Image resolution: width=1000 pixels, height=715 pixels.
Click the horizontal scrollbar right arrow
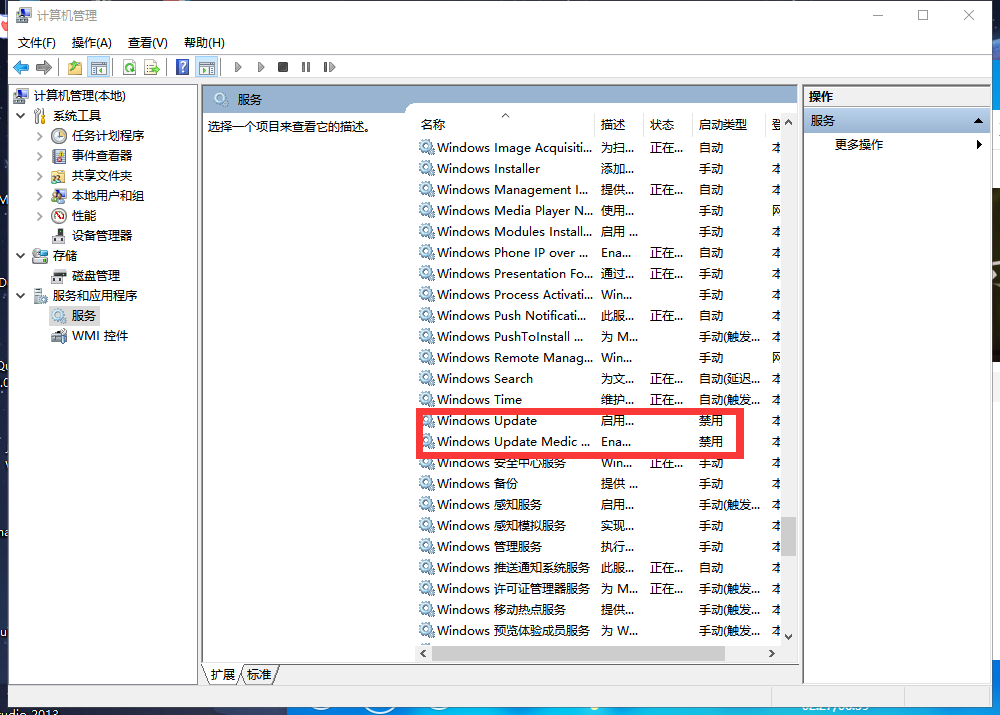point(772,654)
